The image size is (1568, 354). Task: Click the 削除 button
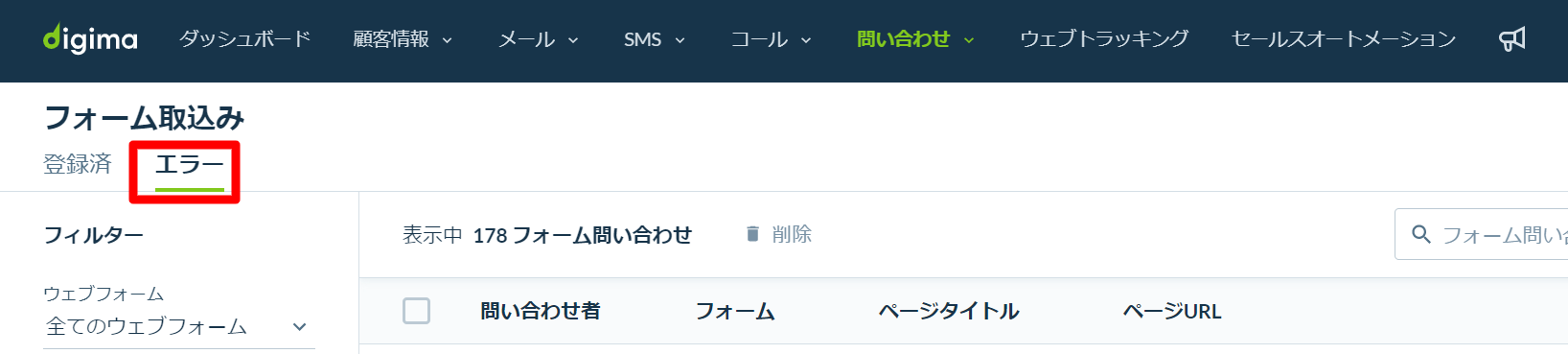[x=778, y=234]
